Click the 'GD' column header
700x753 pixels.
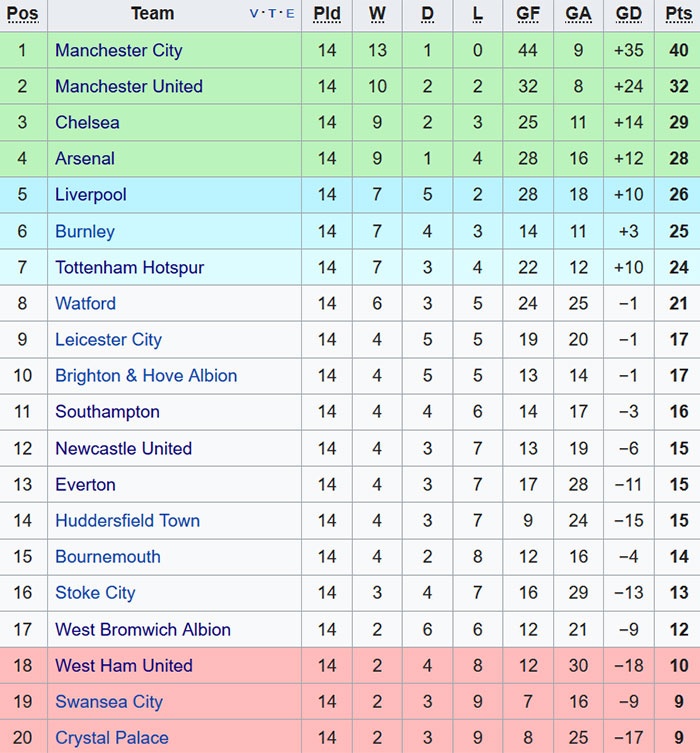point(628,14)
